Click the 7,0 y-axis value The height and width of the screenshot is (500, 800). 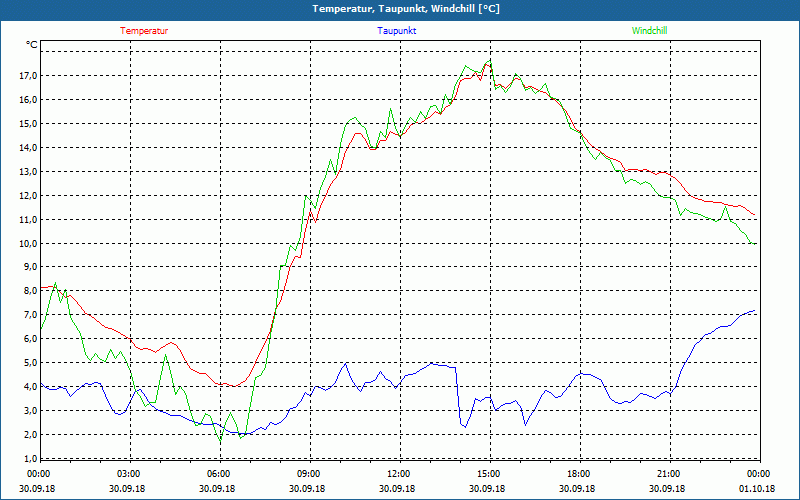pyautogui.click(x=31, y=314)
